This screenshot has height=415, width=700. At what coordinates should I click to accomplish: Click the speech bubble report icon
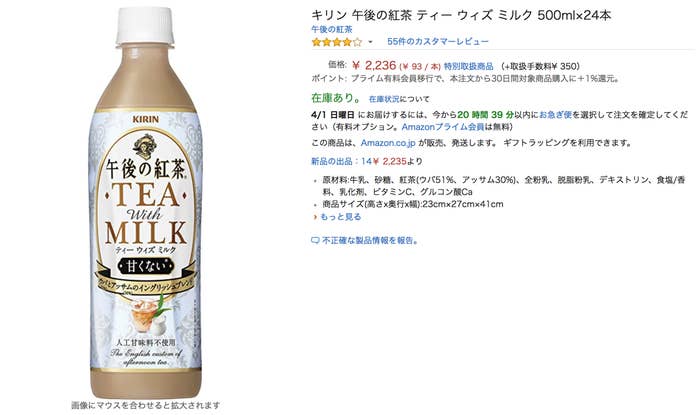[x=315, y=241]
